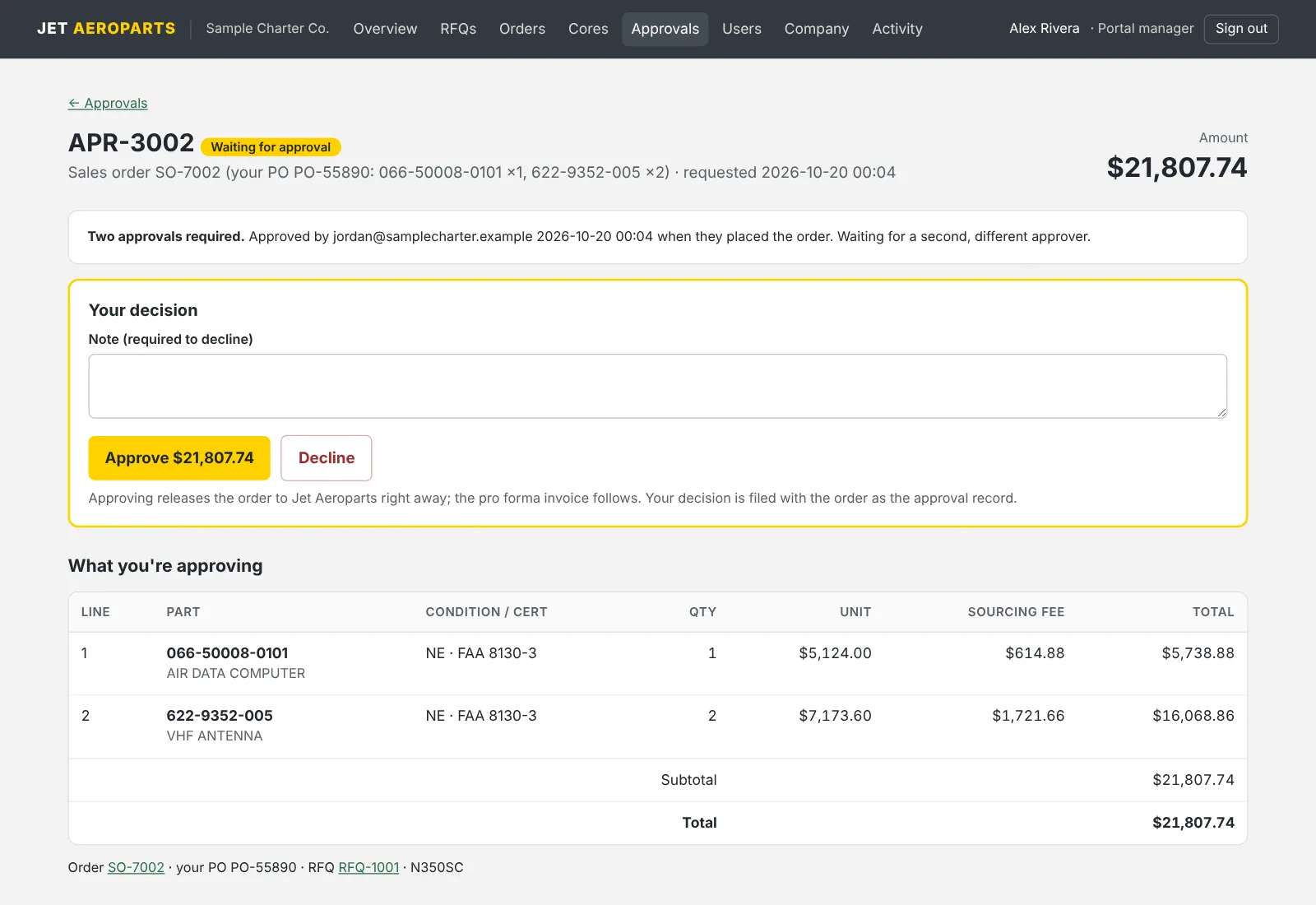The height and width of the screenshot is (905, 1316).
Task: Click the AIR DATA COMPUTER description
Action: (235, 673)
